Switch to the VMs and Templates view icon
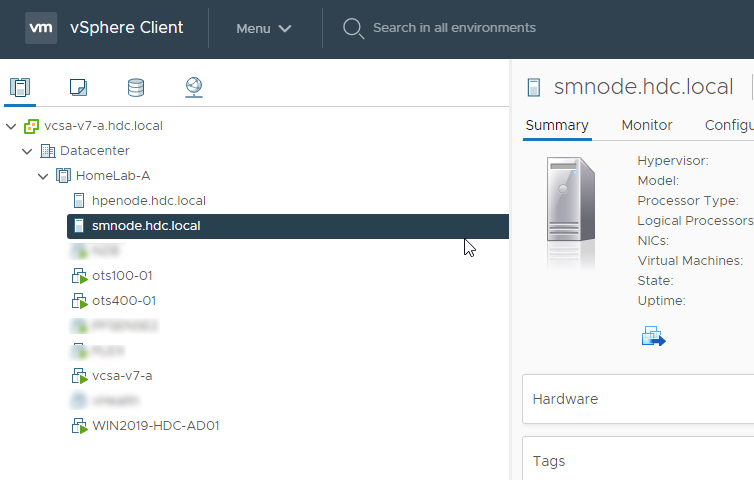The width and height of the screenshot is (754, 480). (78, 88)
